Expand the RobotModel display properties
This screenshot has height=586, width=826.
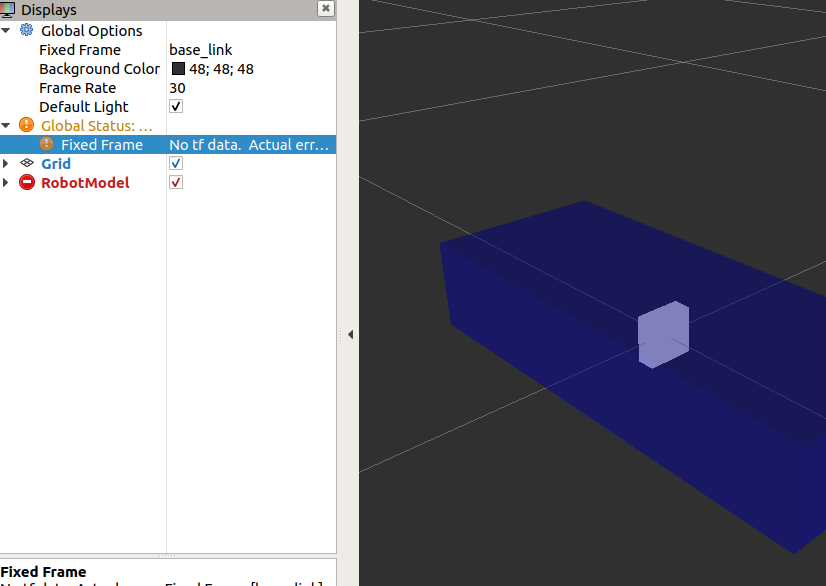click(8, 182)
